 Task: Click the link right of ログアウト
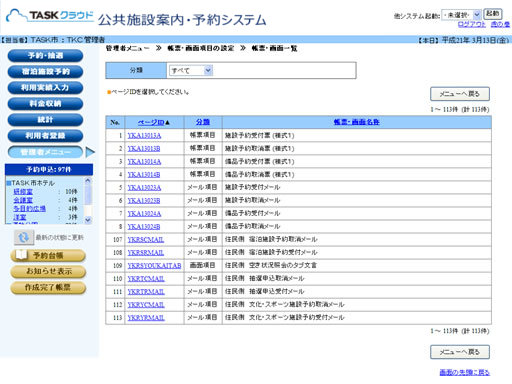(500, 24)
